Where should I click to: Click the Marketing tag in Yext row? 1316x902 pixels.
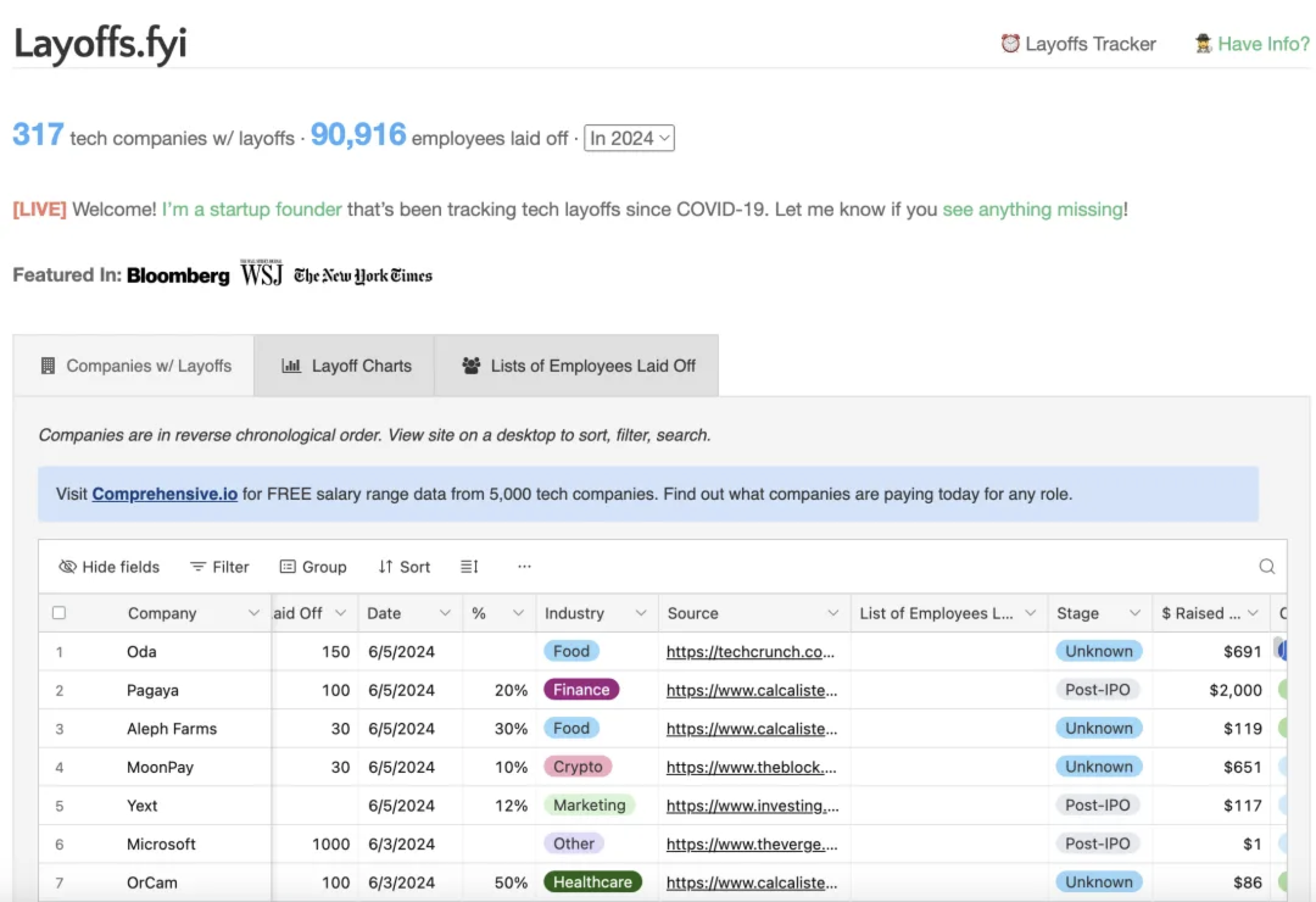(x=589, y=804)
